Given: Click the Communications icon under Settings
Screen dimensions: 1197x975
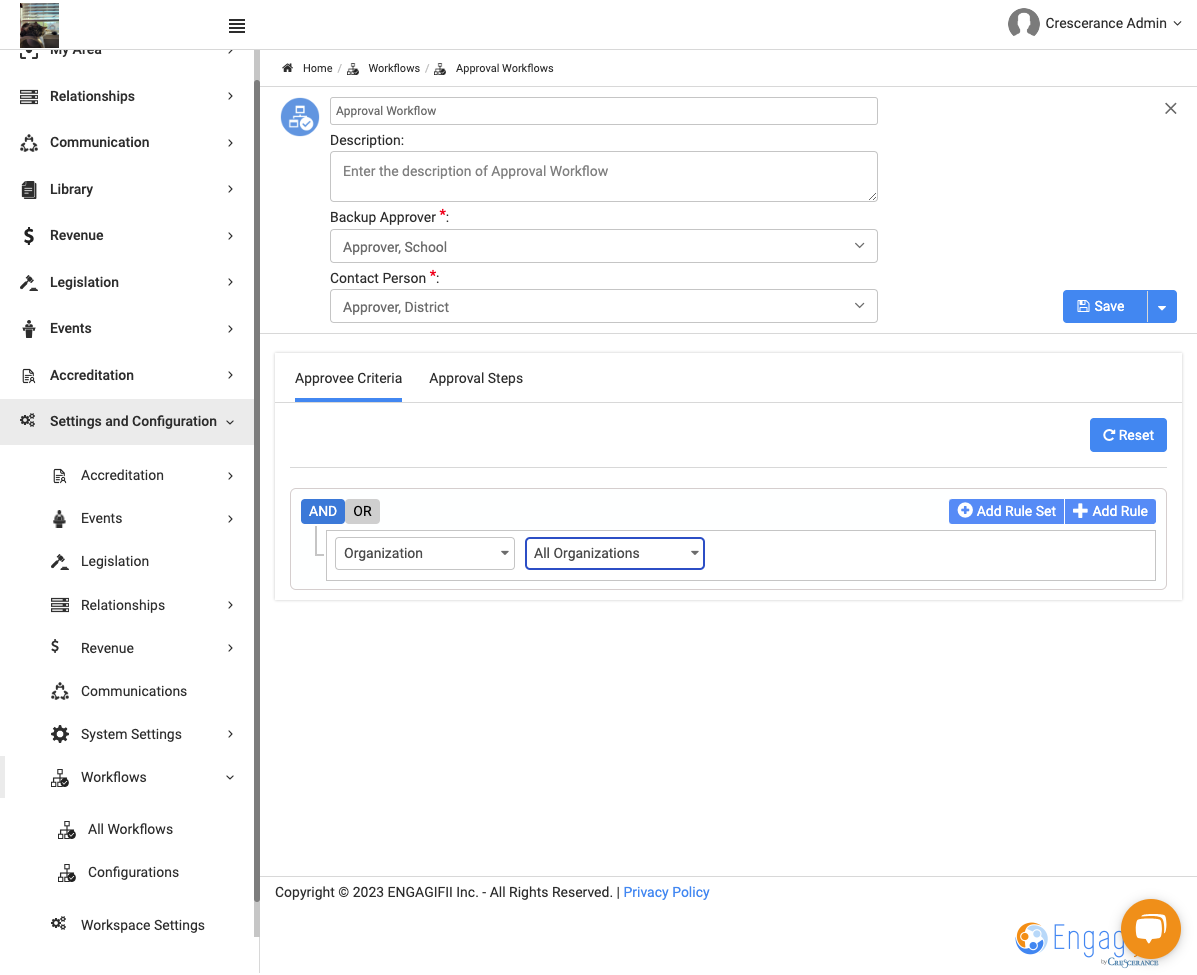Looking at the screenshot, I should pos(60,692).
